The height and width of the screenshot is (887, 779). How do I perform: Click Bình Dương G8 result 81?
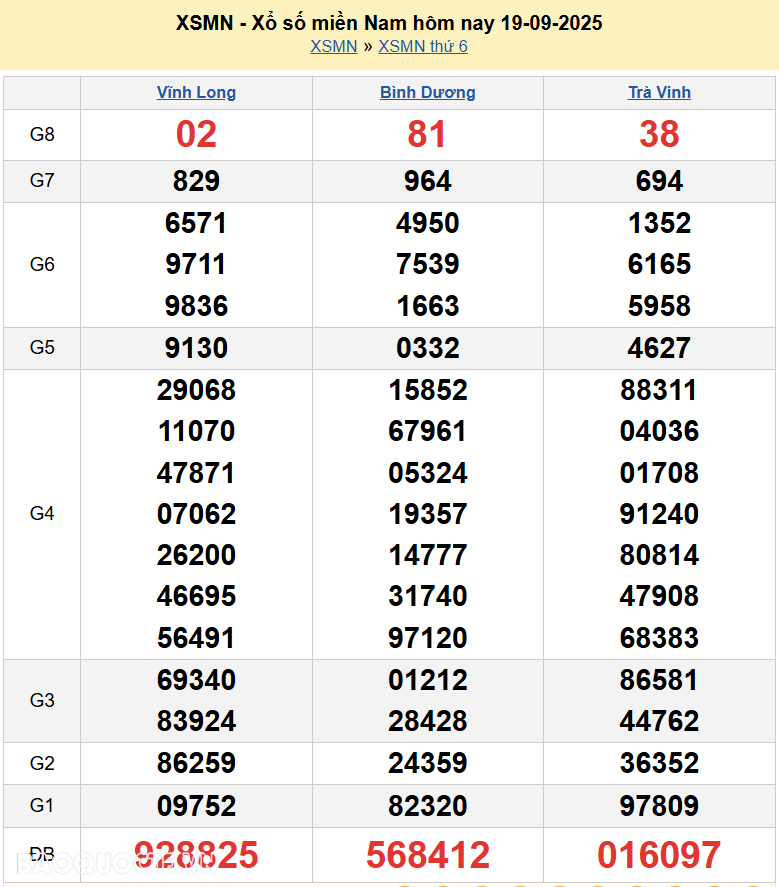tap(427, 135)
